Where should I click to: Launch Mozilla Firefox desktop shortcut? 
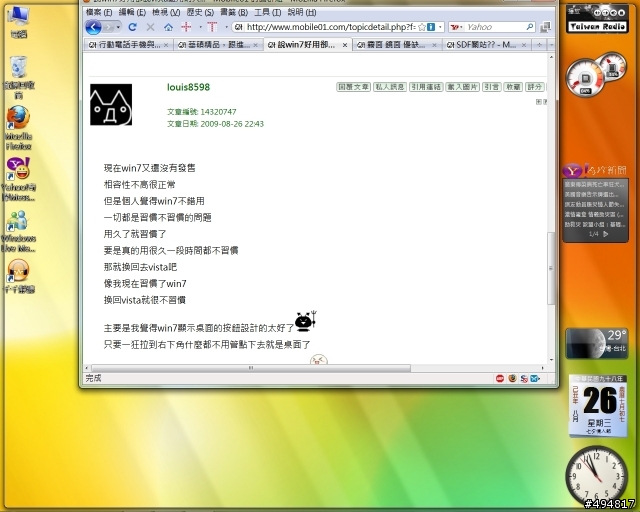pyautogui.click(x=19, y=128)
